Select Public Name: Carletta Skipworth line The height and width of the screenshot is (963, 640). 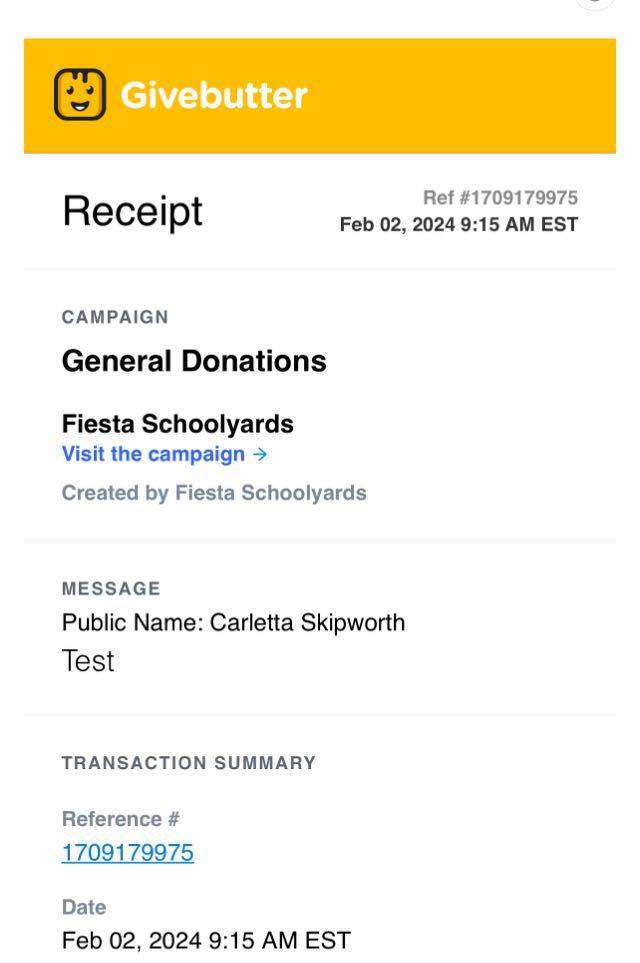click(x=233, y=622)
